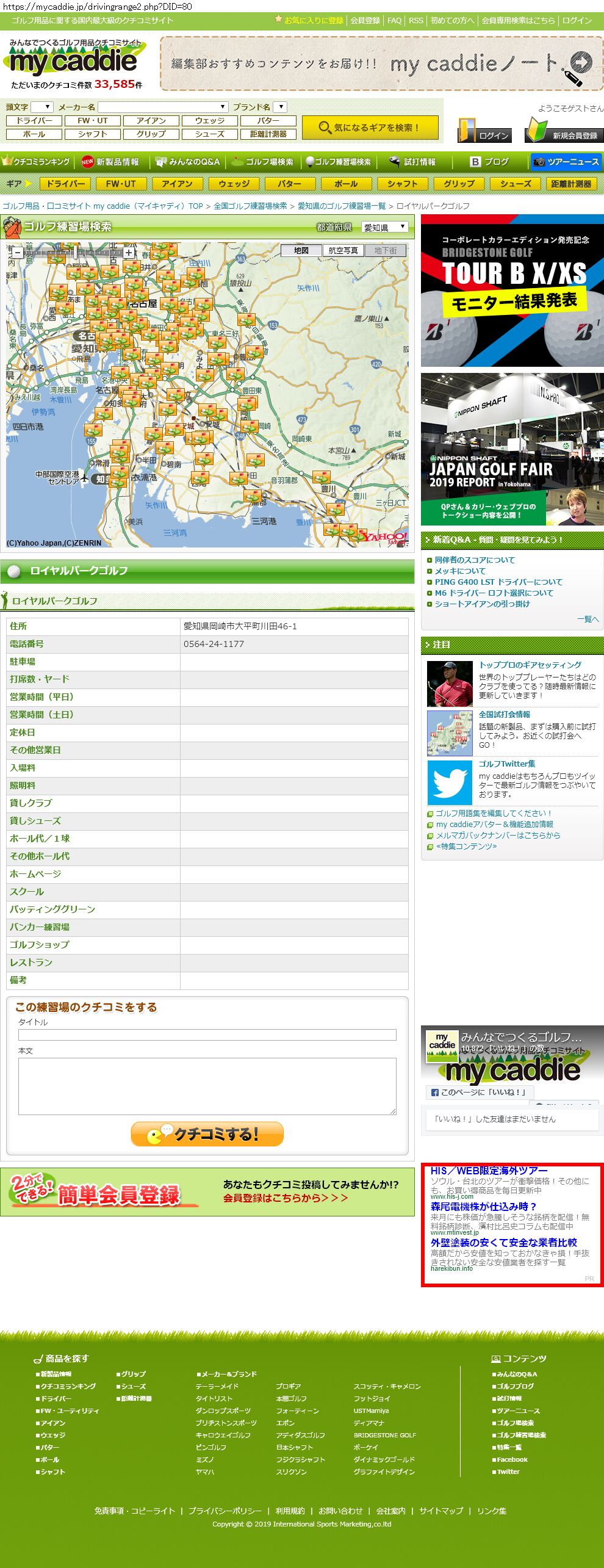The height and width of the screenshot is (1568, 604).
Task: Open easy member registration banner
Action: [x=207, y=1192]
